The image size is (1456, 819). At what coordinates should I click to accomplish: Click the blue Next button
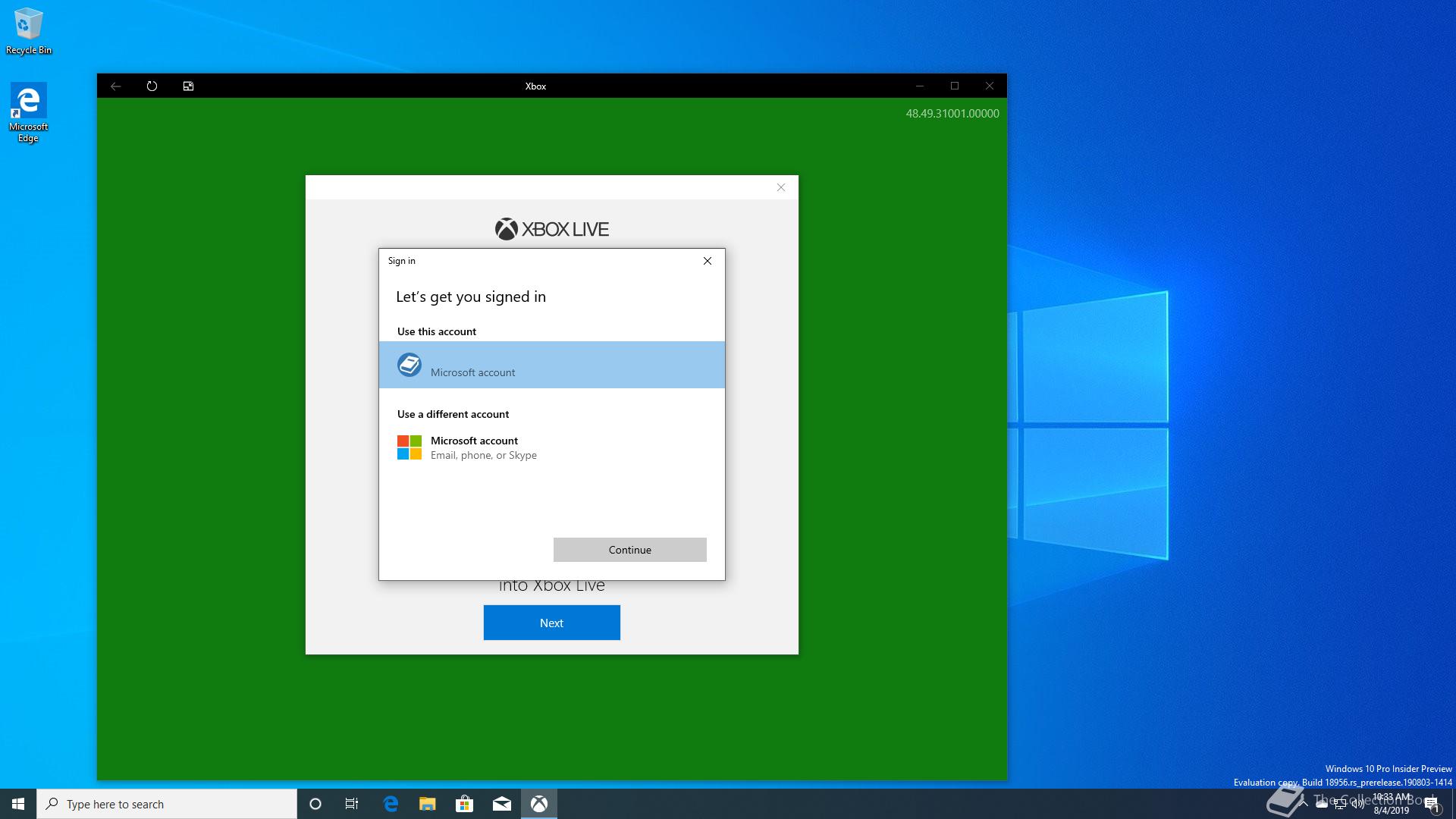[551, 623]
